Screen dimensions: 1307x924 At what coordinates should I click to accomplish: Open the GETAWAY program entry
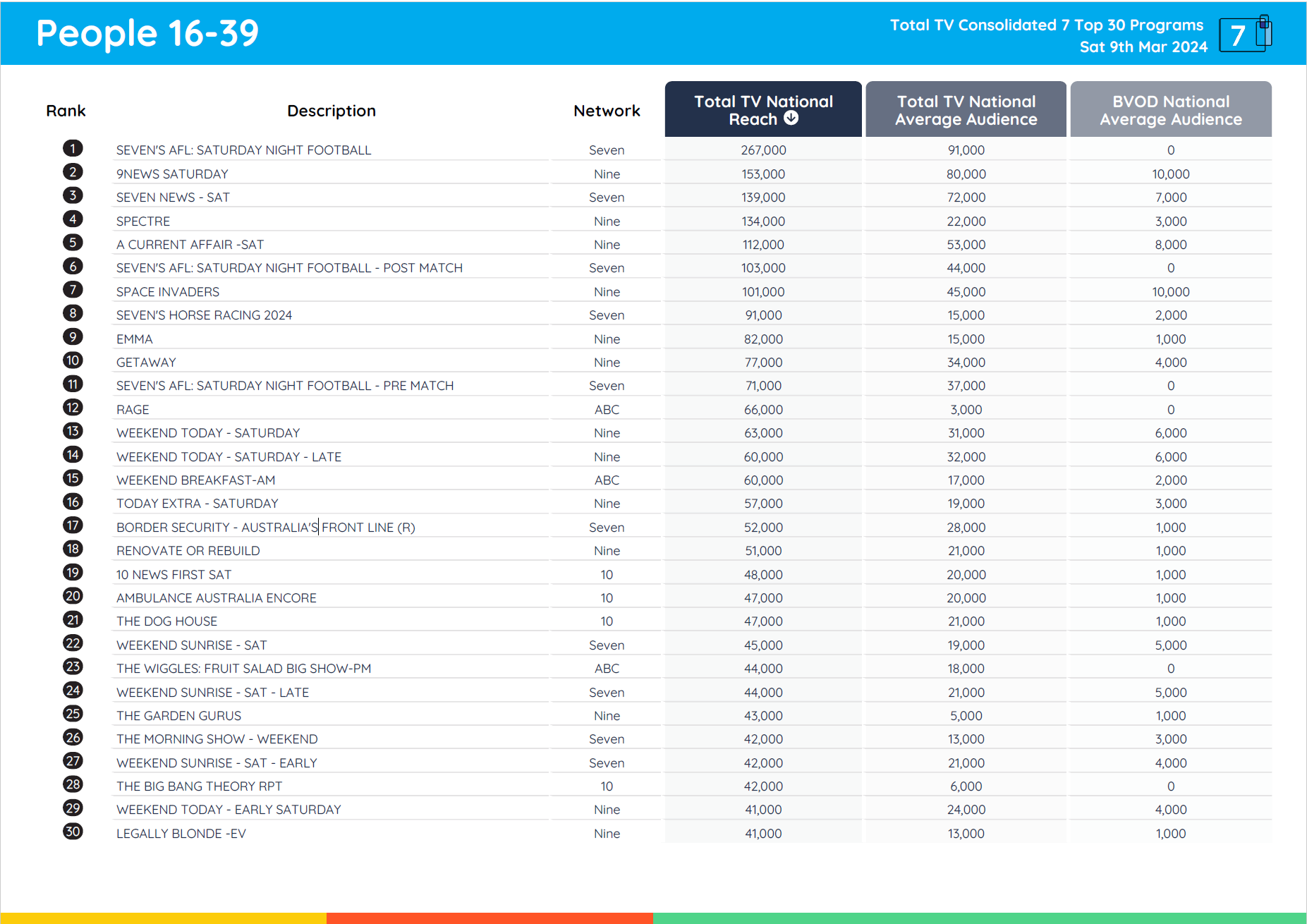(146, 362)
